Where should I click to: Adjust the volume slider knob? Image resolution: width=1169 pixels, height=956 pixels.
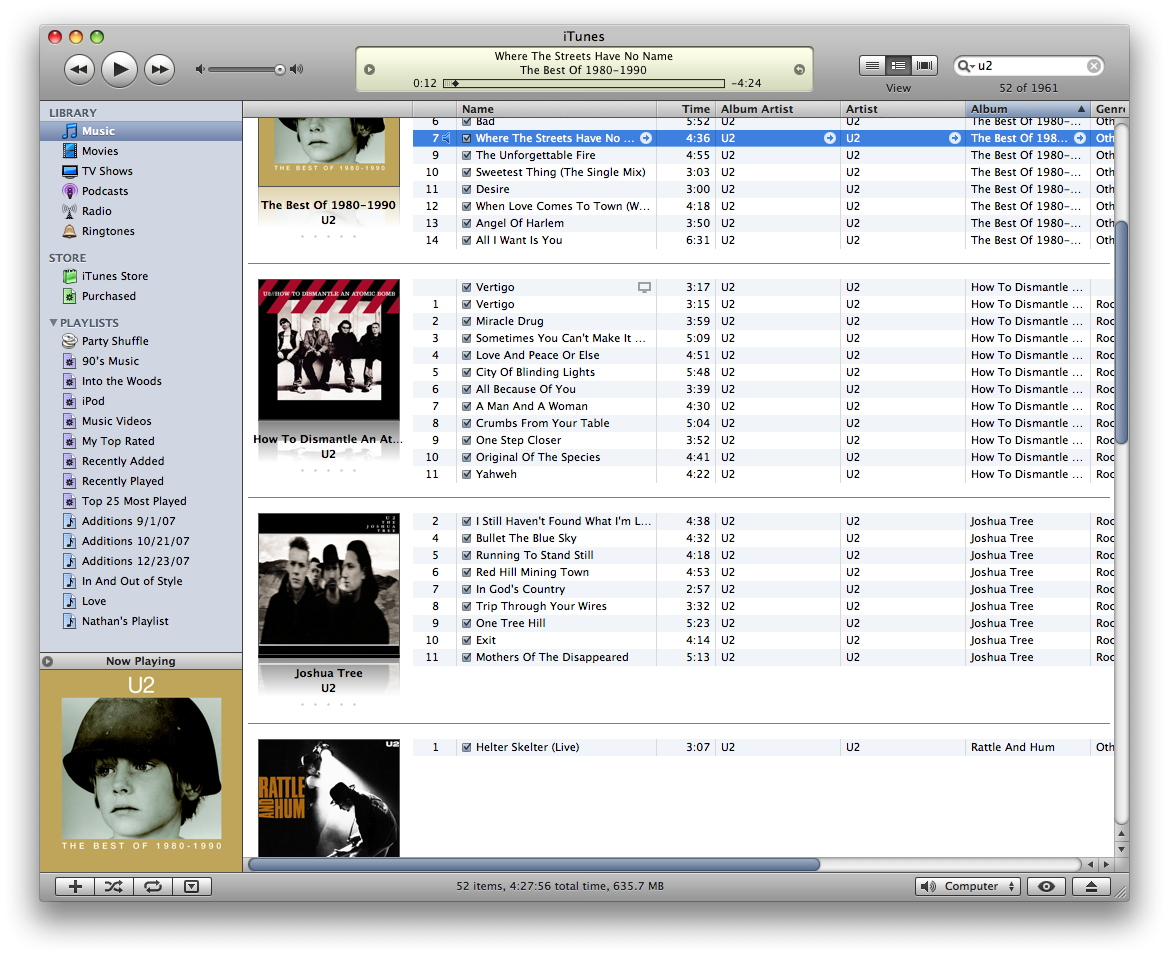[280, 69]
